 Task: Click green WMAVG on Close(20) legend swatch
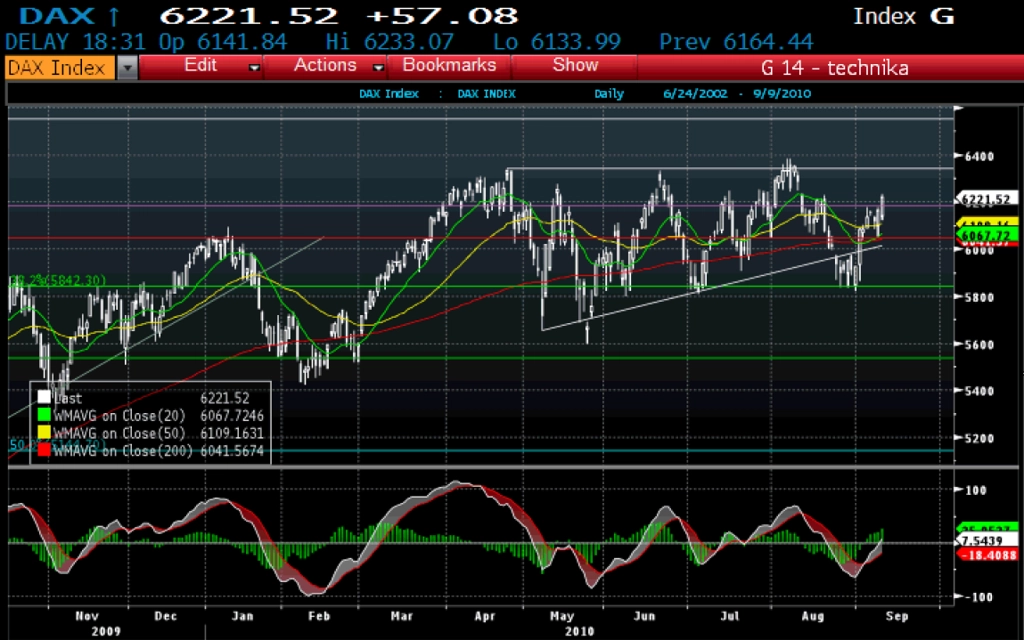[x=44, y=415]
